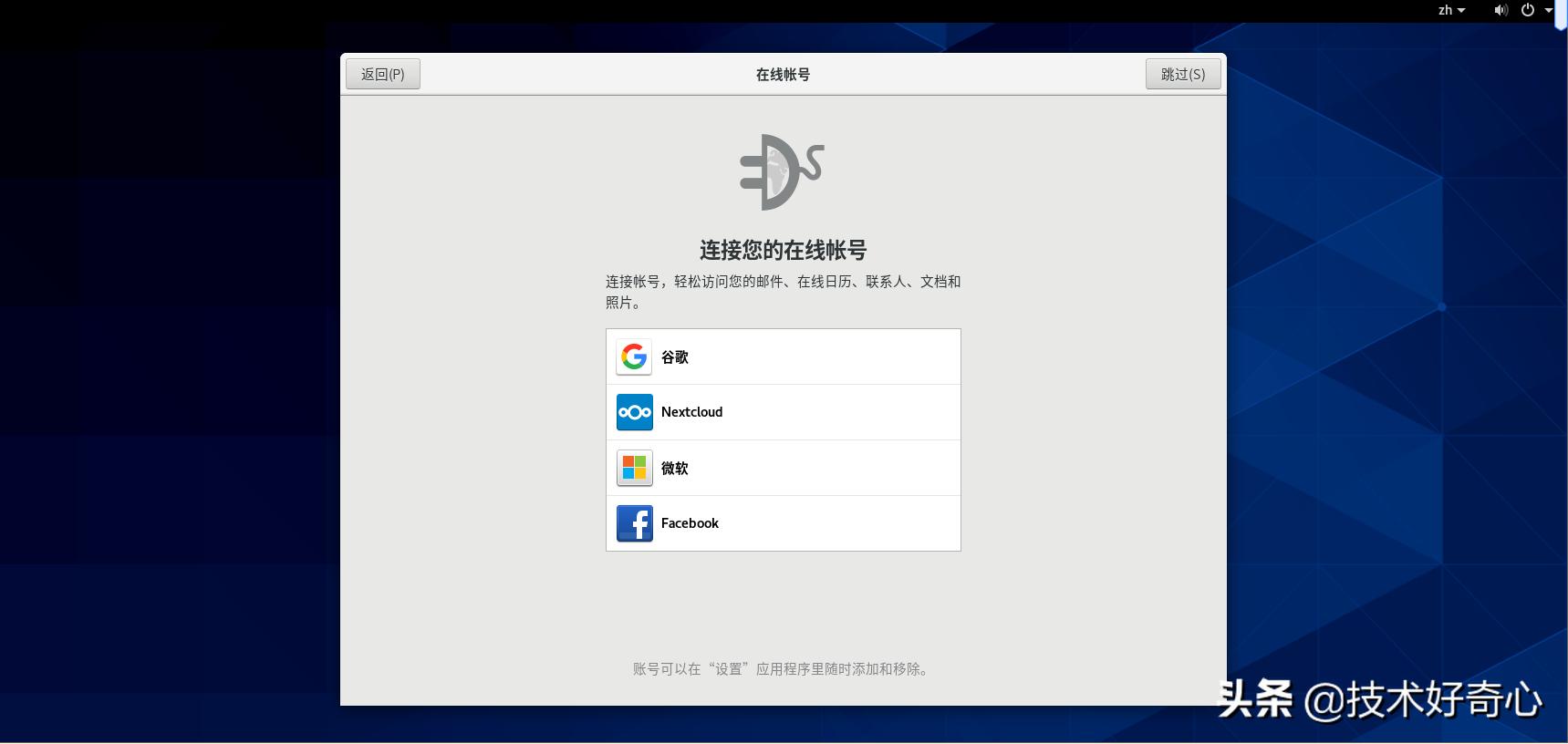Click the online accounts plug icon
Image resolution: width=1568 pixels, height=744 pixels.
tap(782, 172)
